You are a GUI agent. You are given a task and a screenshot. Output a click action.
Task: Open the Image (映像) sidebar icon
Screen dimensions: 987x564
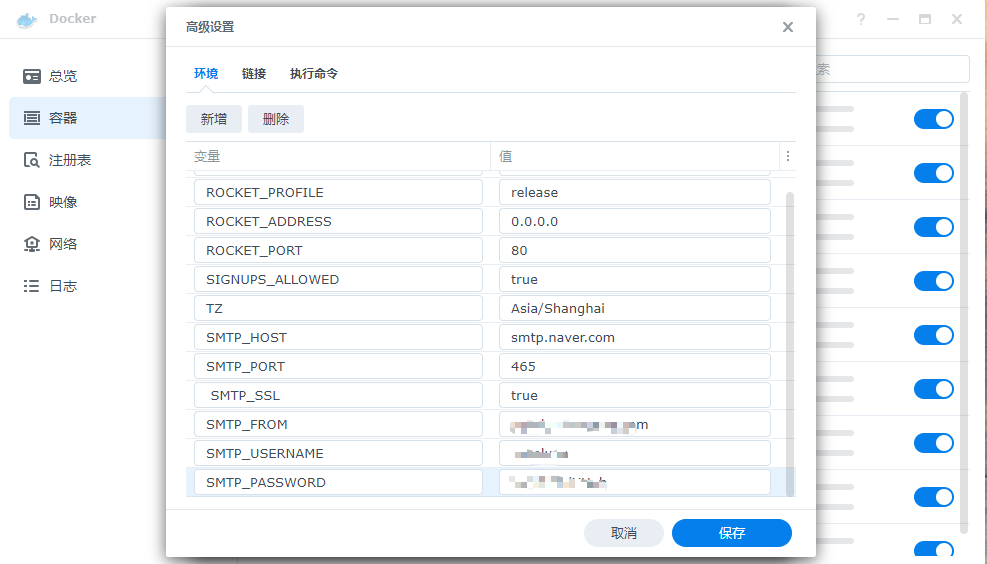32,202
